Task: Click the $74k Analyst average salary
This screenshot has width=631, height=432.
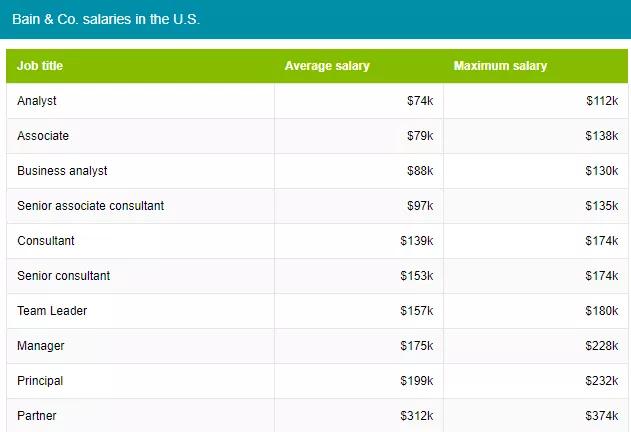Action: (420, 101)
